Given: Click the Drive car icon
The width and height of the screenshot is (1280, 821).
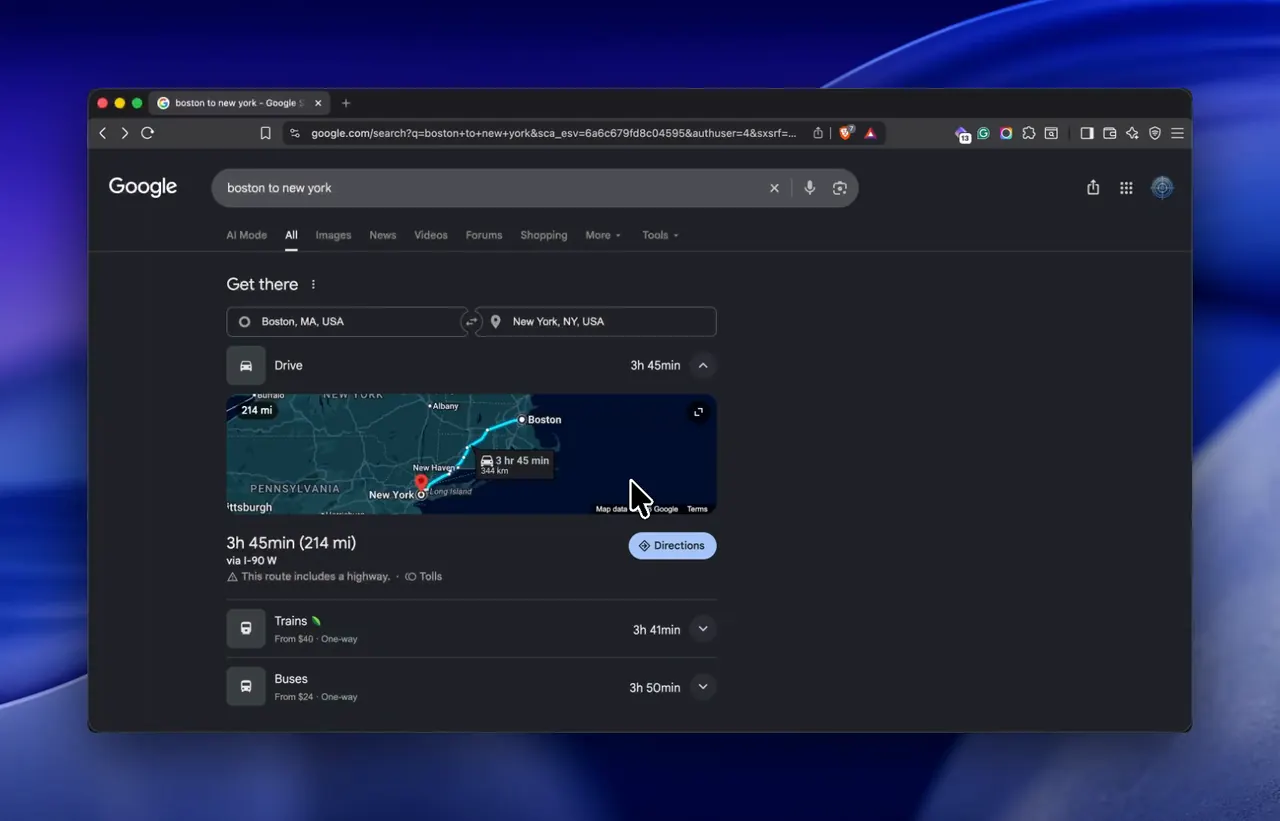Looking at the screenshot, I should (x=246, y=366).
